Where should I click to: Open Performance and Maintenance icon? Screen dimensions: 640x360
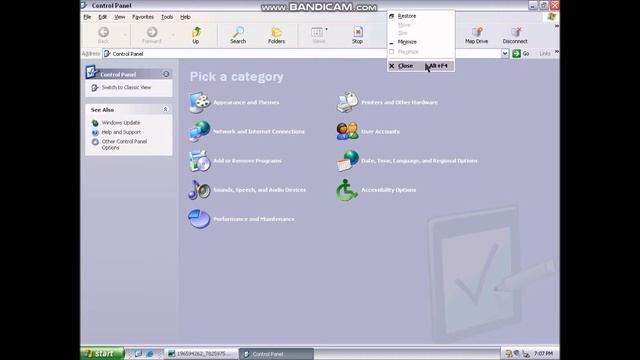click(x=199, y=219)
